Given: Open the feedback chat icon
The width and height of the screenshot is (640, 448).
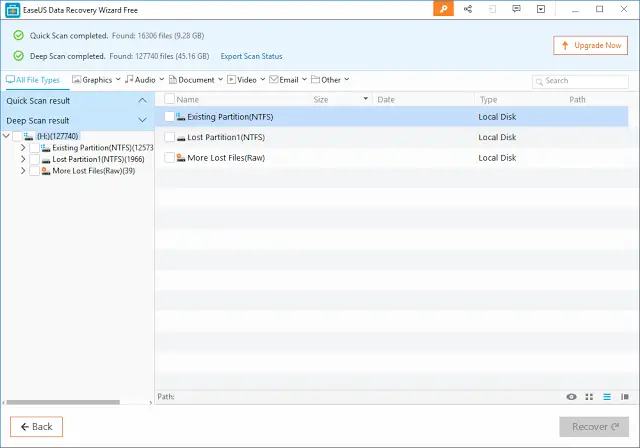Looking at the screenshot, I should (x=516, y=9).
